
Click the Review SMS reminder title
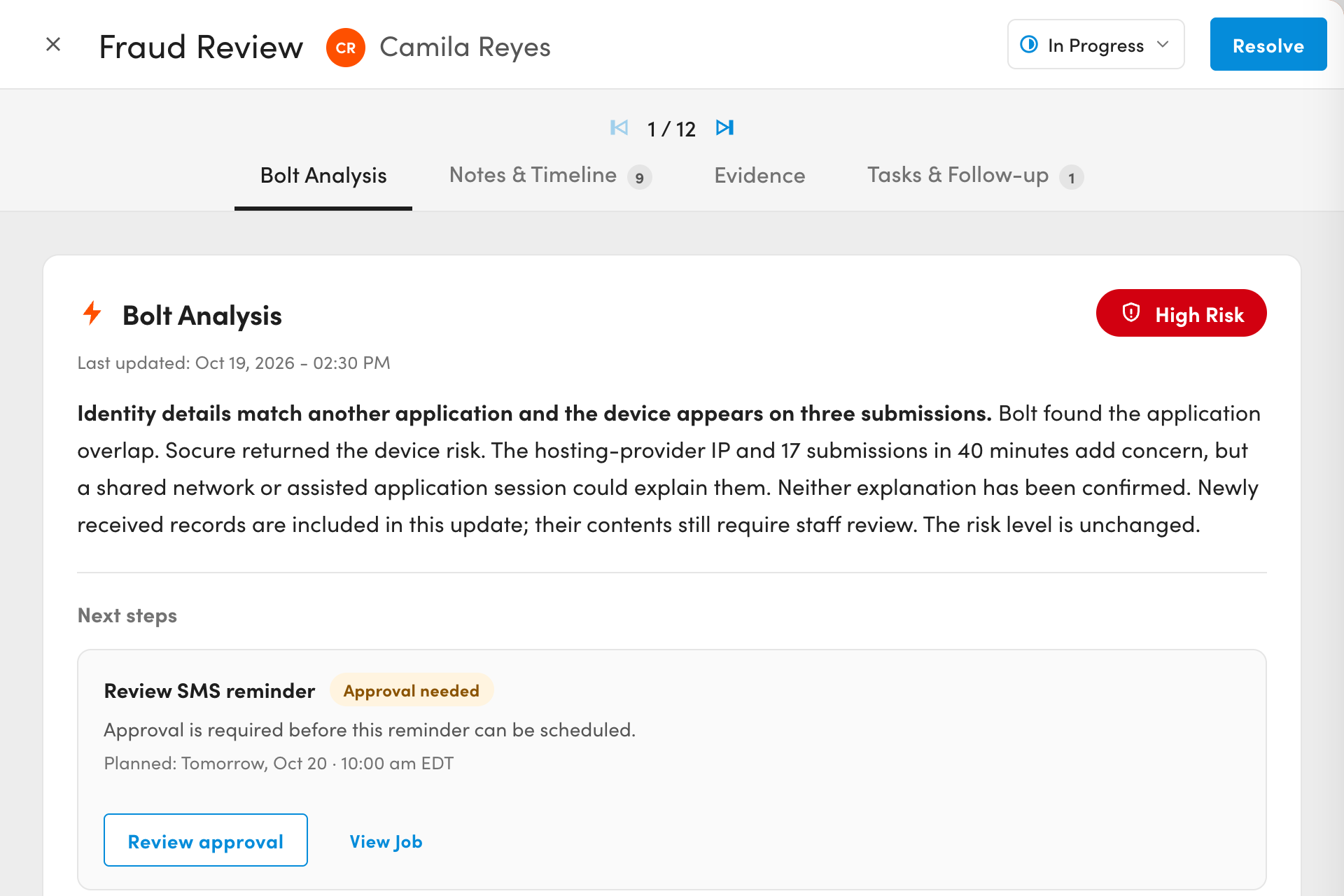[209, 691]
